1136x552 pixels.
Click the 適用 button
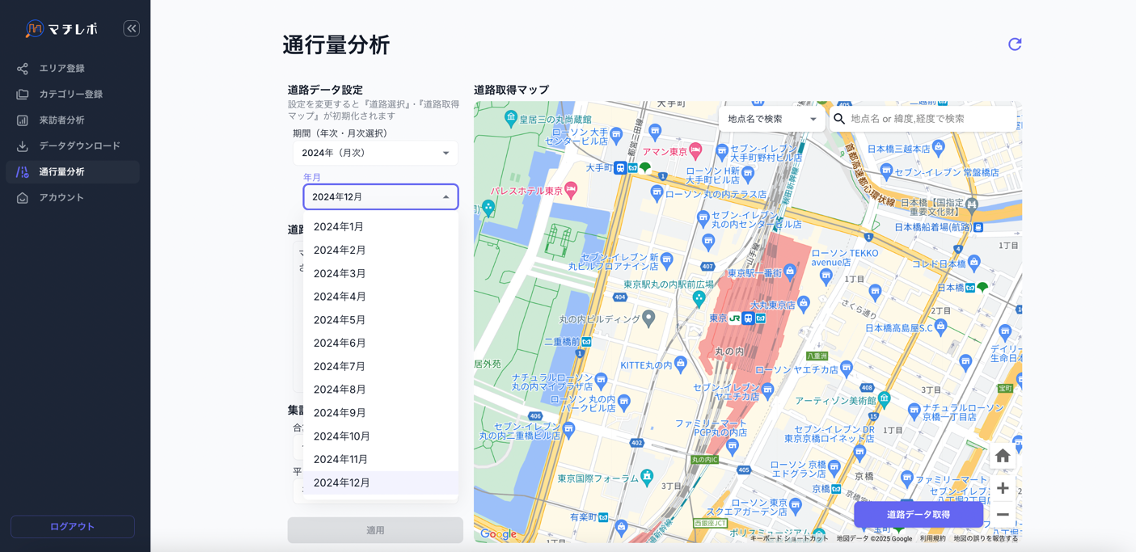tap(375, 530)
